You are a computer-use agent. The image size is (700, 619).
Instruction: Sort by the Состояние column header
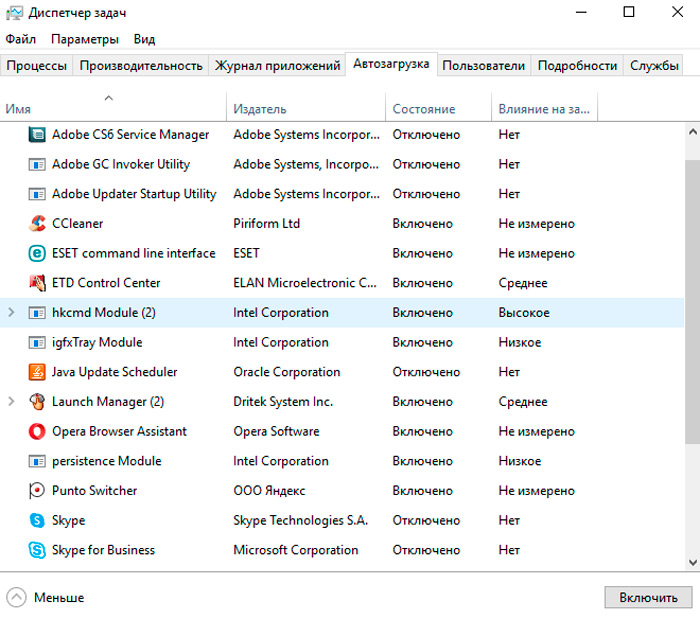click(423, 109)
